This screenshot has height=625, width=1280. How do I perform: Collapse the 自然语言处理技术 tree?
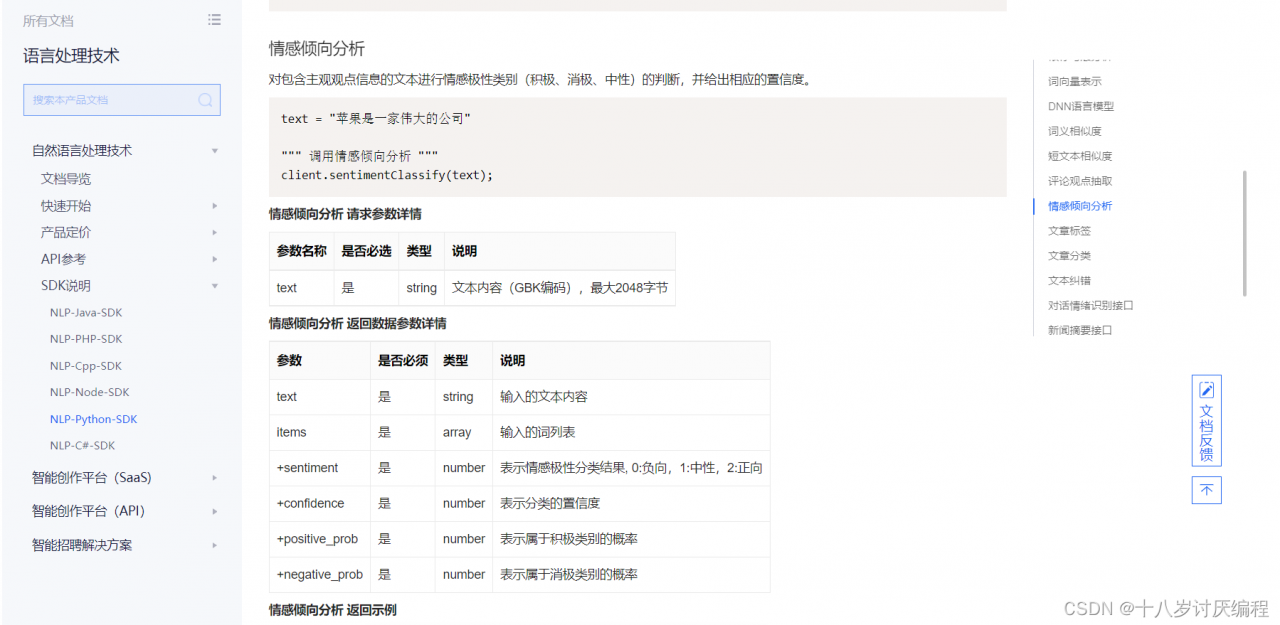(x=213, y=150)
